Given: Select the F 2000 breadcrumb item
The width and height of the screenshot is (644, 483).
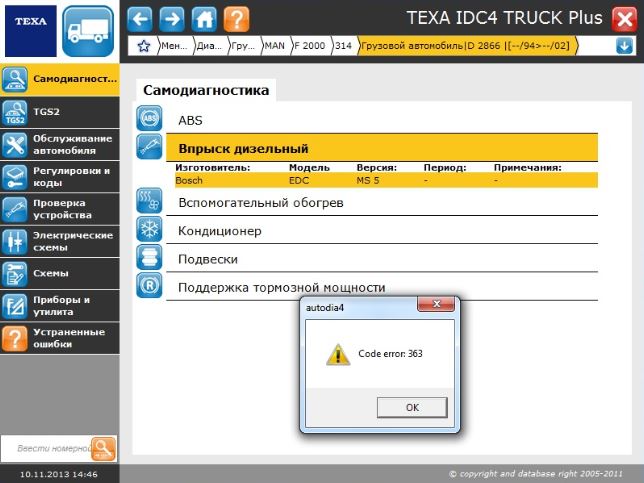Looking at the screenshot, I should click(310, 46).
